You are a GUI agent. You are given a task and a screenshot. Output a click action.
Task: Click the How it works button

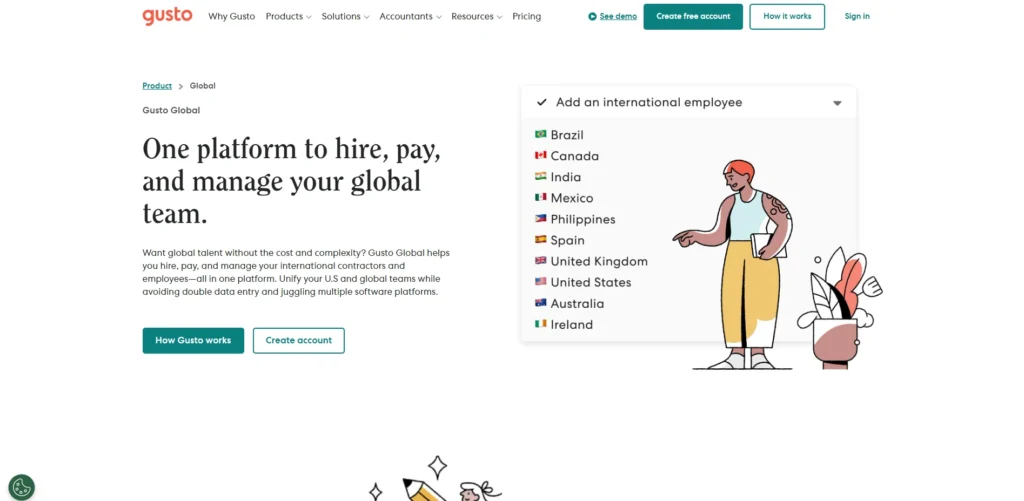787,16
